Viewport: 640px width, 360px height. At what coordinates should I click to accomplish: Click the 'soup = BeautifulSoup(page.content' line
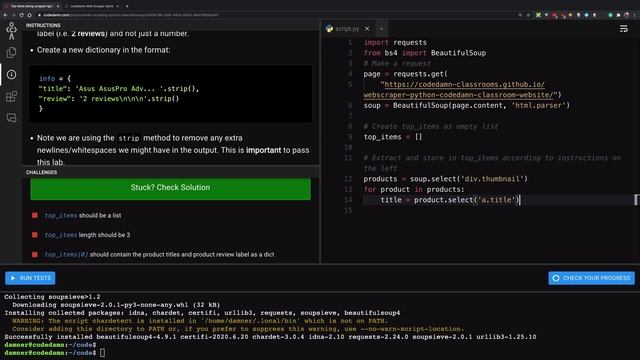[x=467, y=106]
